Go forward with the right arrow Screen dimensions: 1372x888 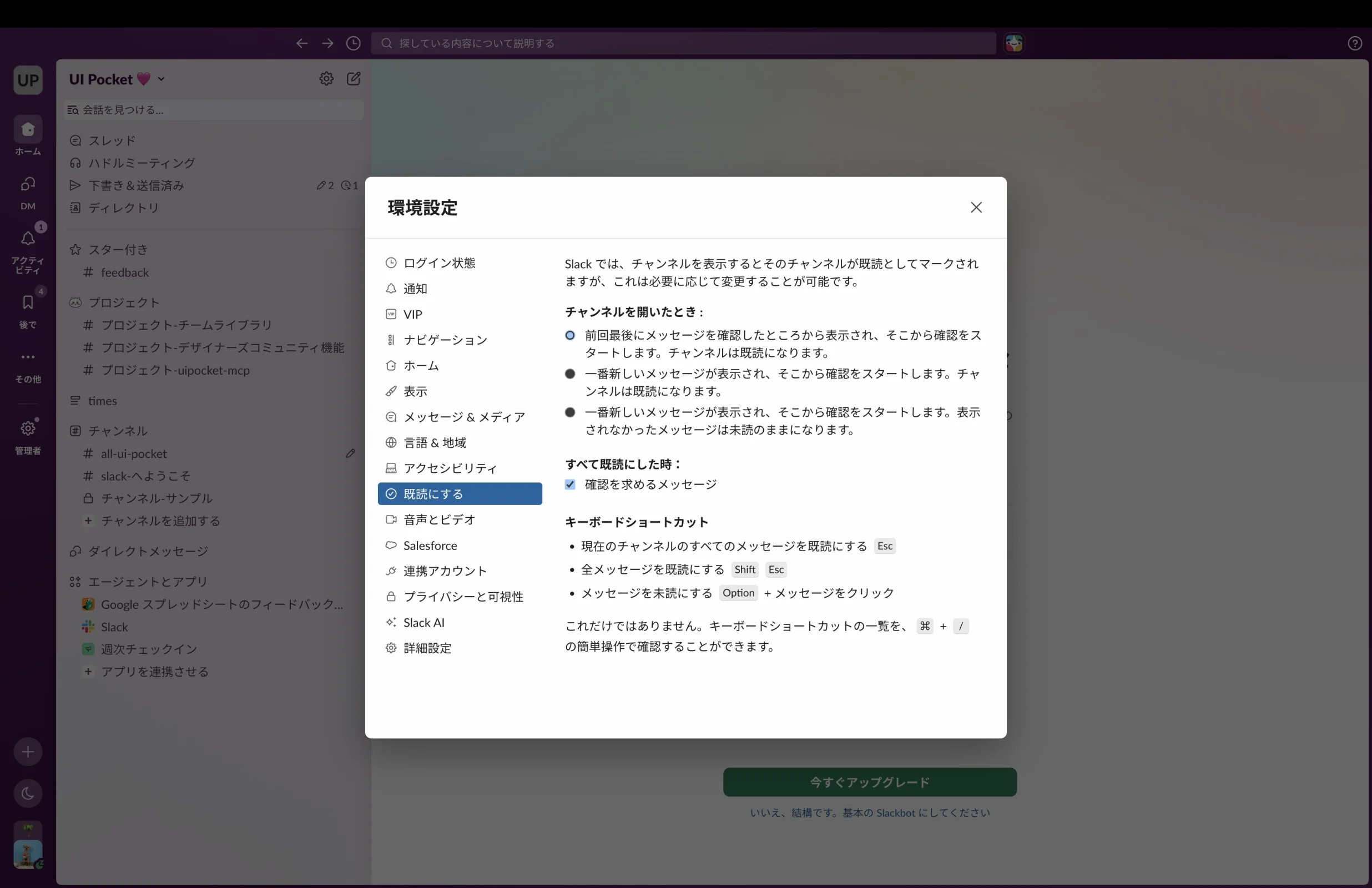[327, 43]
